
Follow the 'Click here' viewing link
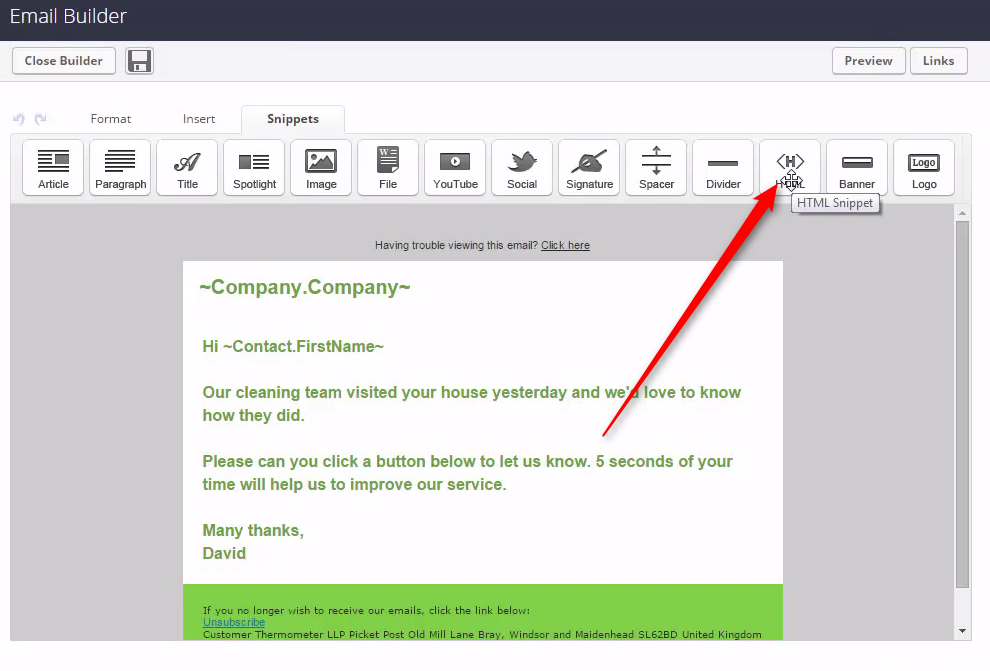pos(565,245)
